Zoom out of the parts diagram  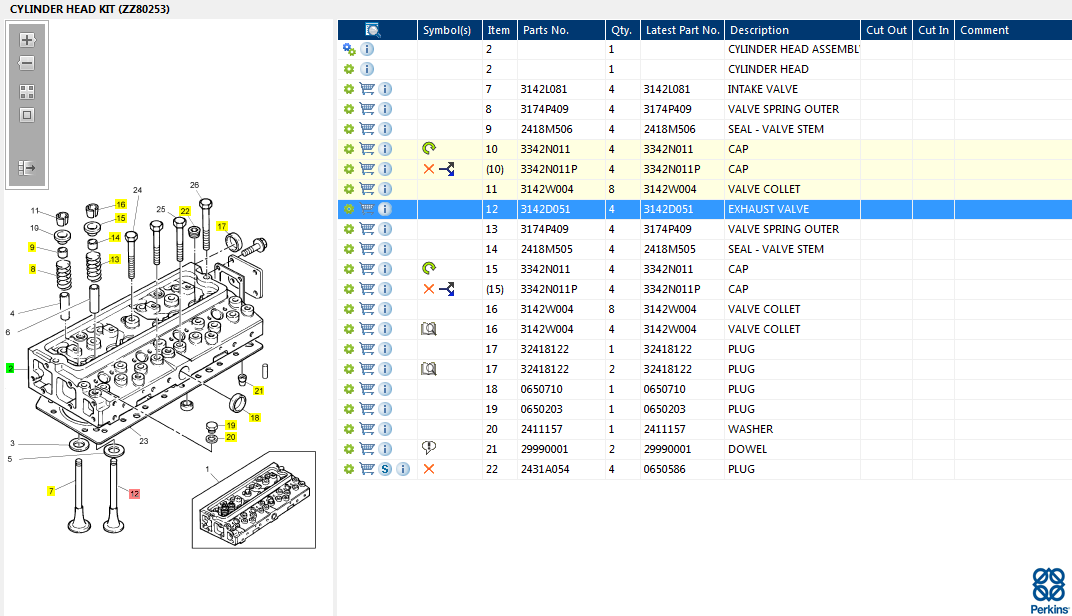(x=27, y=63)
